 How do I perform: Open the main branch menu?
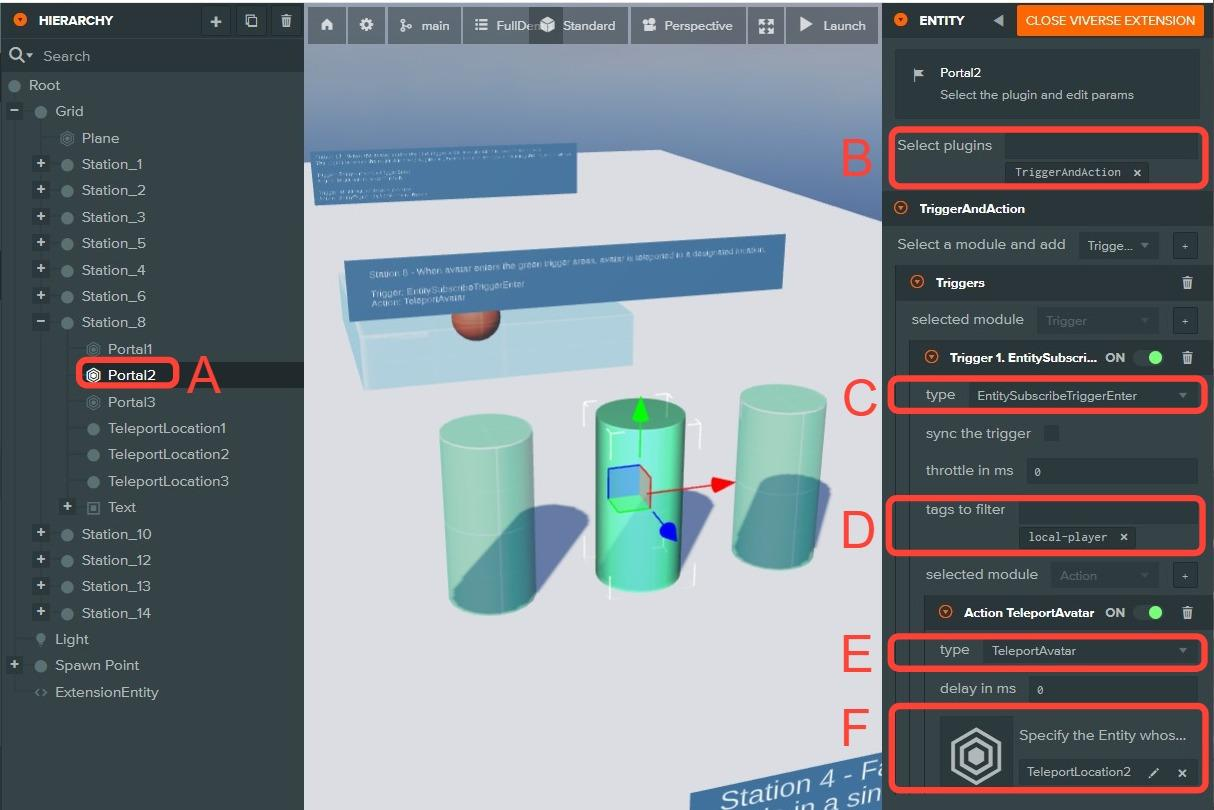(x=425, y=25)
